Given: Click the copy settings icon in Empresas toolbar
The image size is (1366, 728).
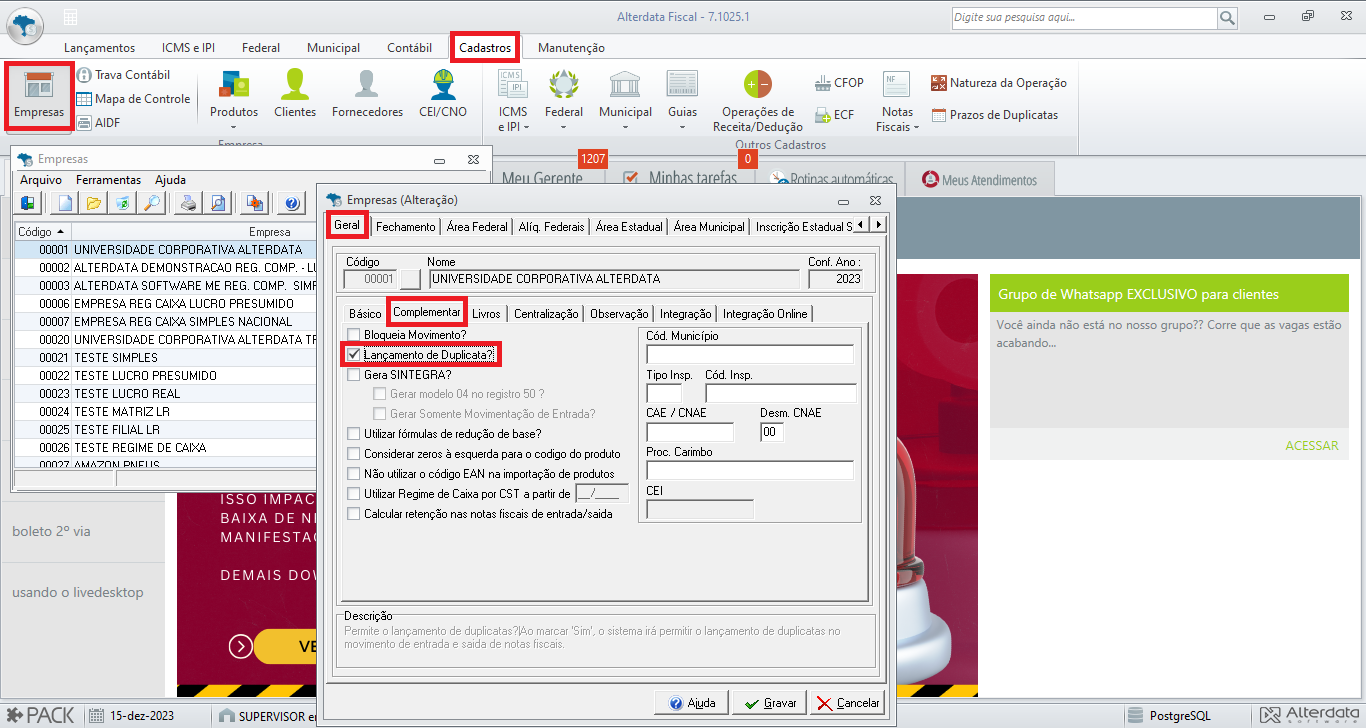Looking at the screenshot, I should (x=255, y=203).
